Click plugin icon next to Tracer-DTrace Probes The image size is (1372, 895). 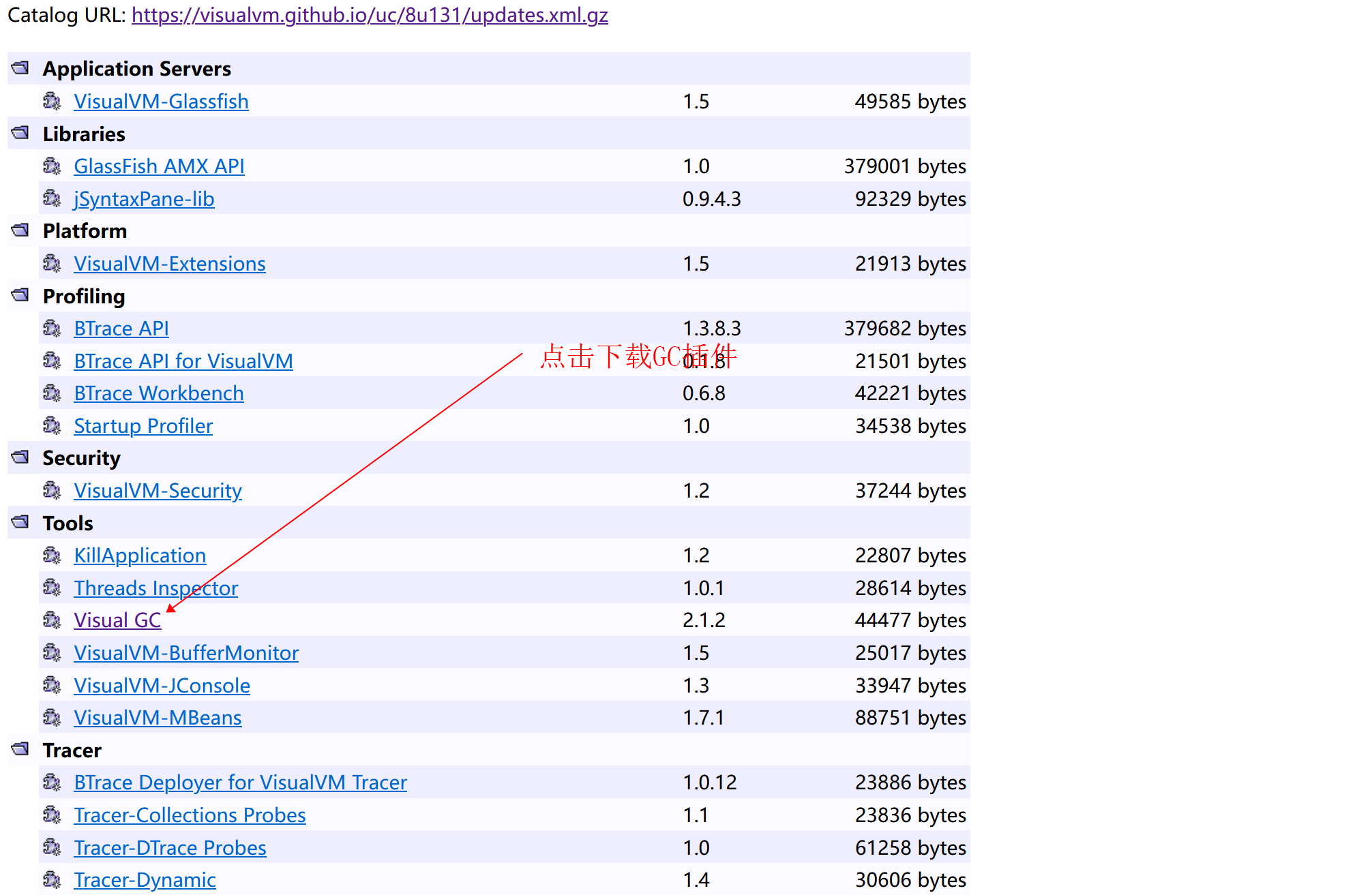[52, 847]
